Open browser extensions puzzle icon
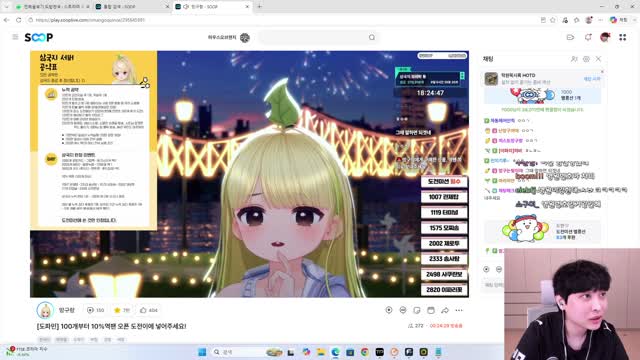 pos(576,20)
